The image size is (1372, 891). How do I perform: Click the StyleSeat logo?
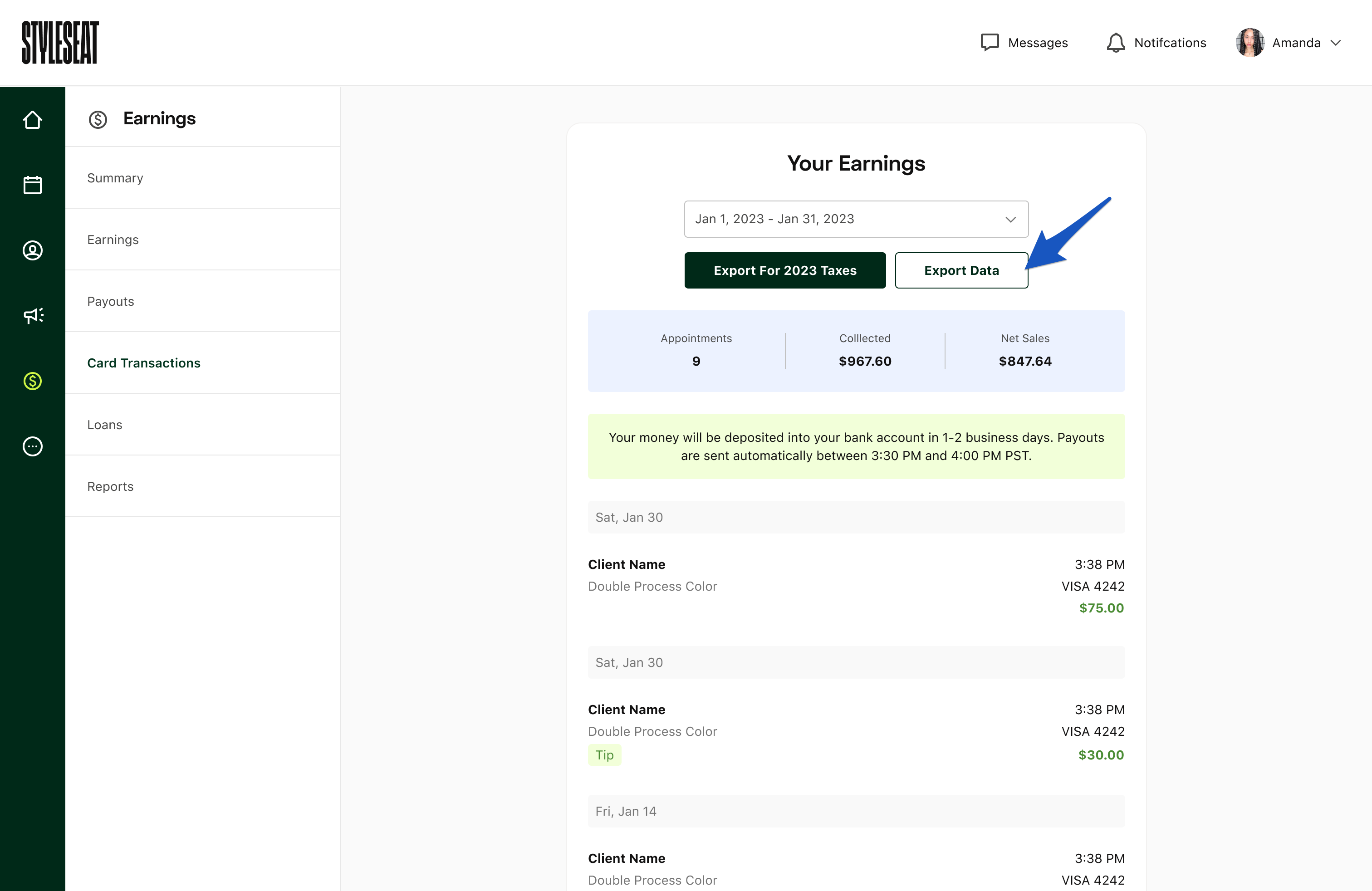(x=60, y=43)
